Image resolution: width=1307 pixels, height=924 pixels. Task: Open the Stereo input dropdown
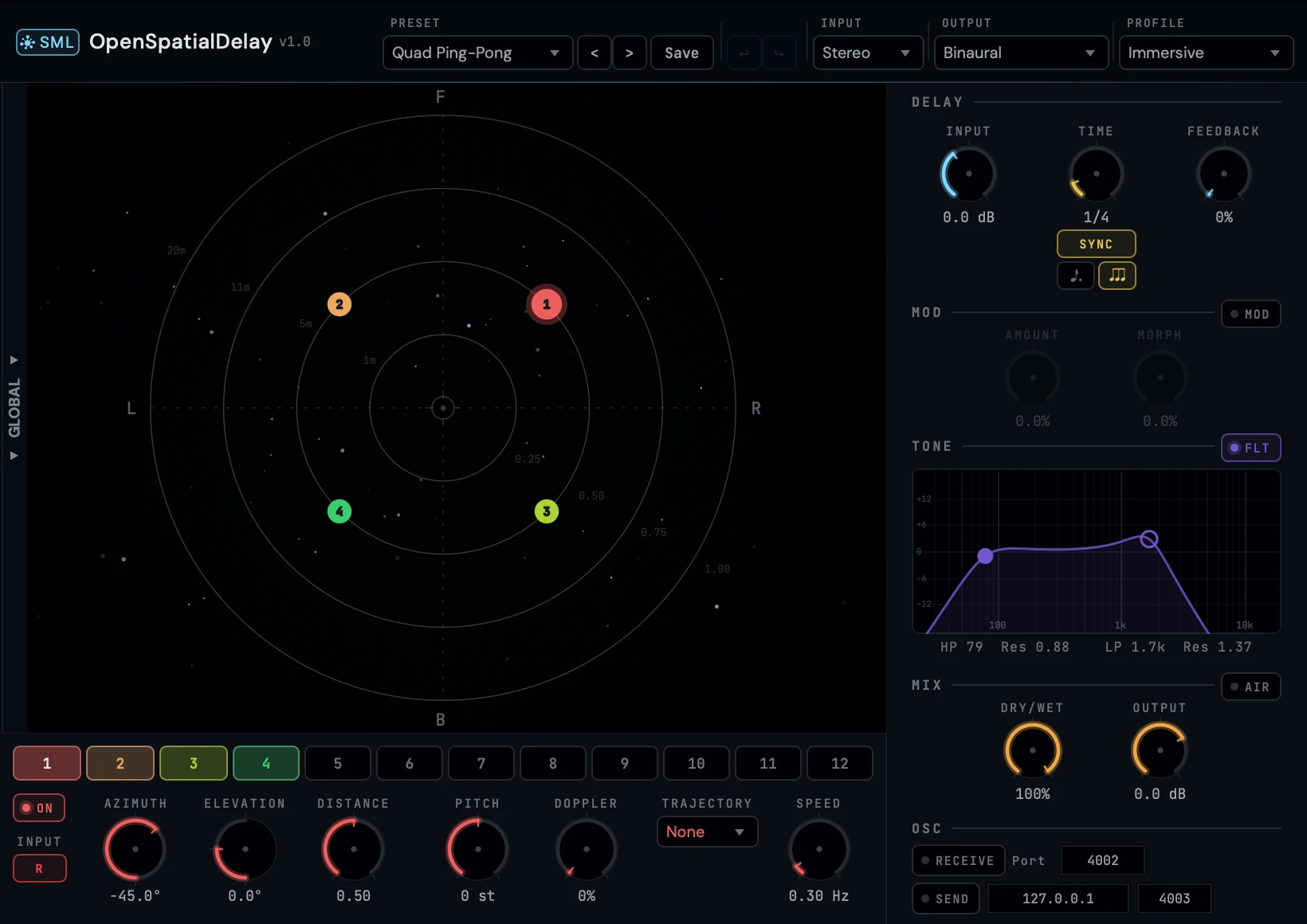point(868,53)
